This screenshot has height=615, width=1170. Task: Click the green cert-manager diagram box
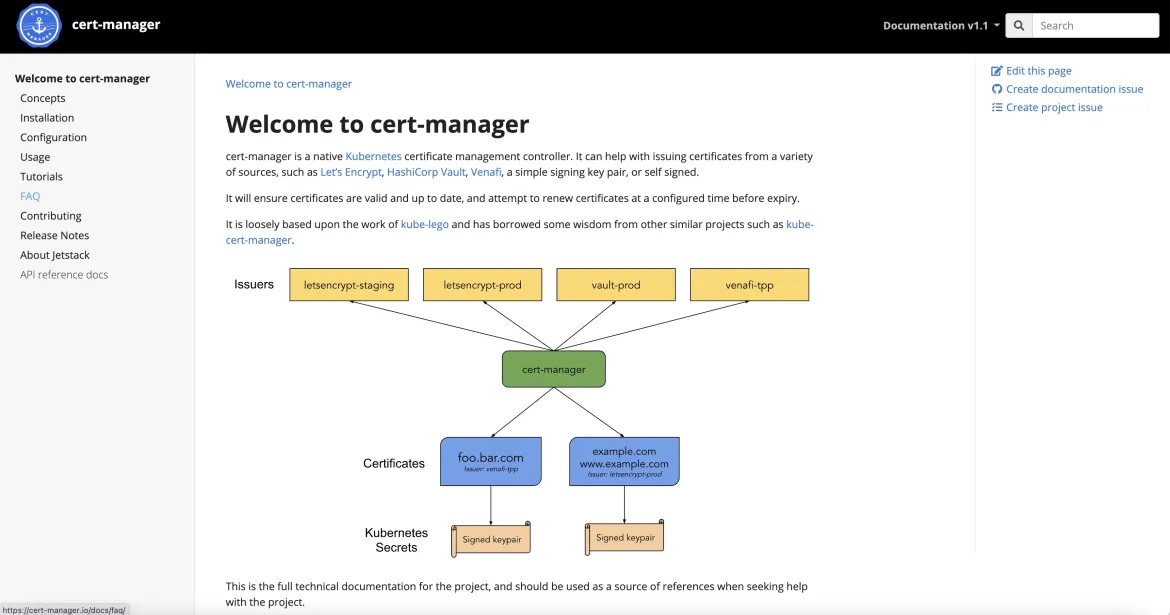[553, 369]
